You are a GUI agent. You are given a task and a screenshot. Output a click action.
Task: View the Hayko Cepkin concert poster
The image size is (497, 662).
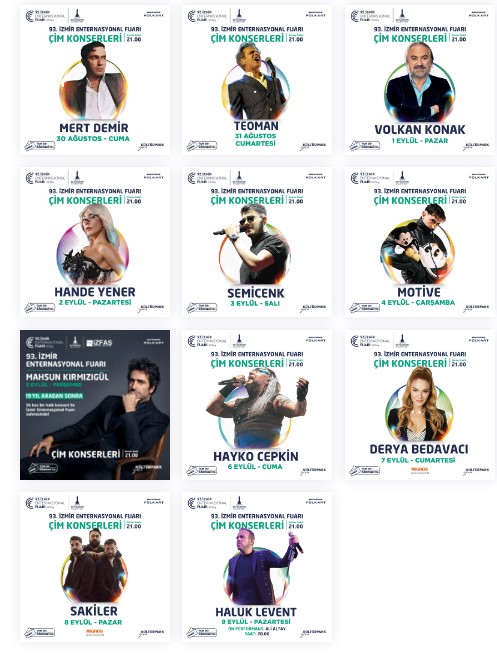[x=257, y=405]
